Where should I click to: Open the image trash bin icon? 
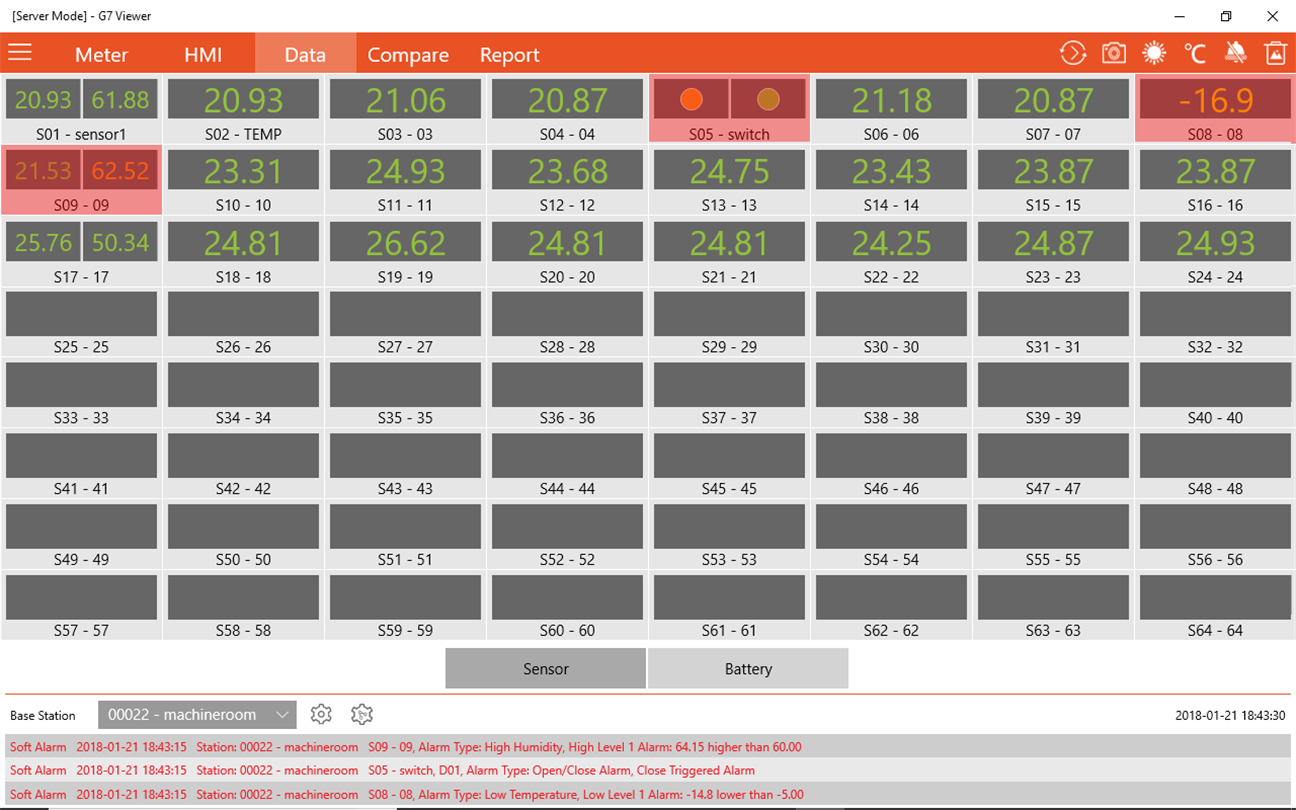(1276, 53)
